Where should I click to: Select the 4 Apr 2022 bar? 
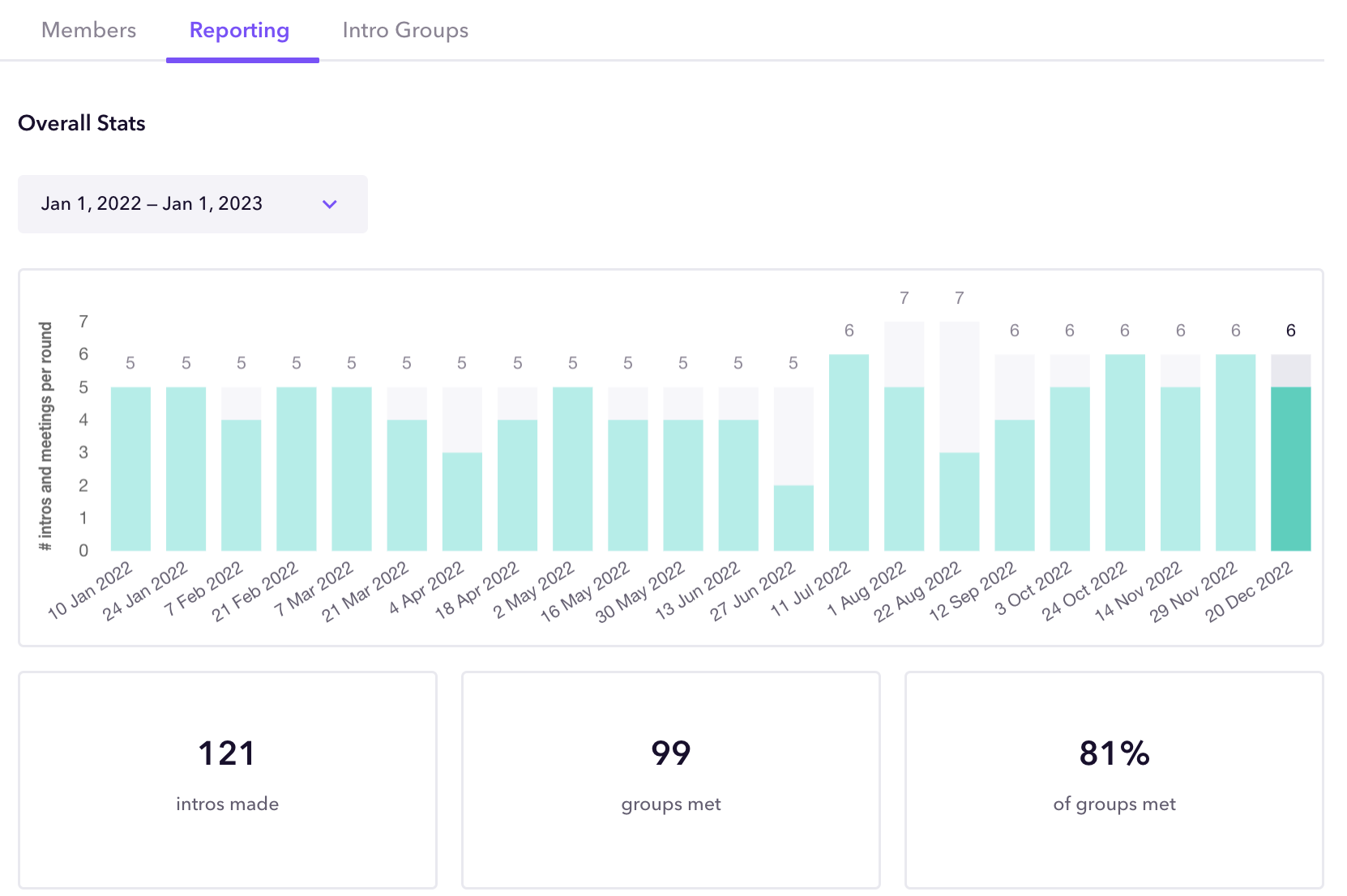coord(462,469)
